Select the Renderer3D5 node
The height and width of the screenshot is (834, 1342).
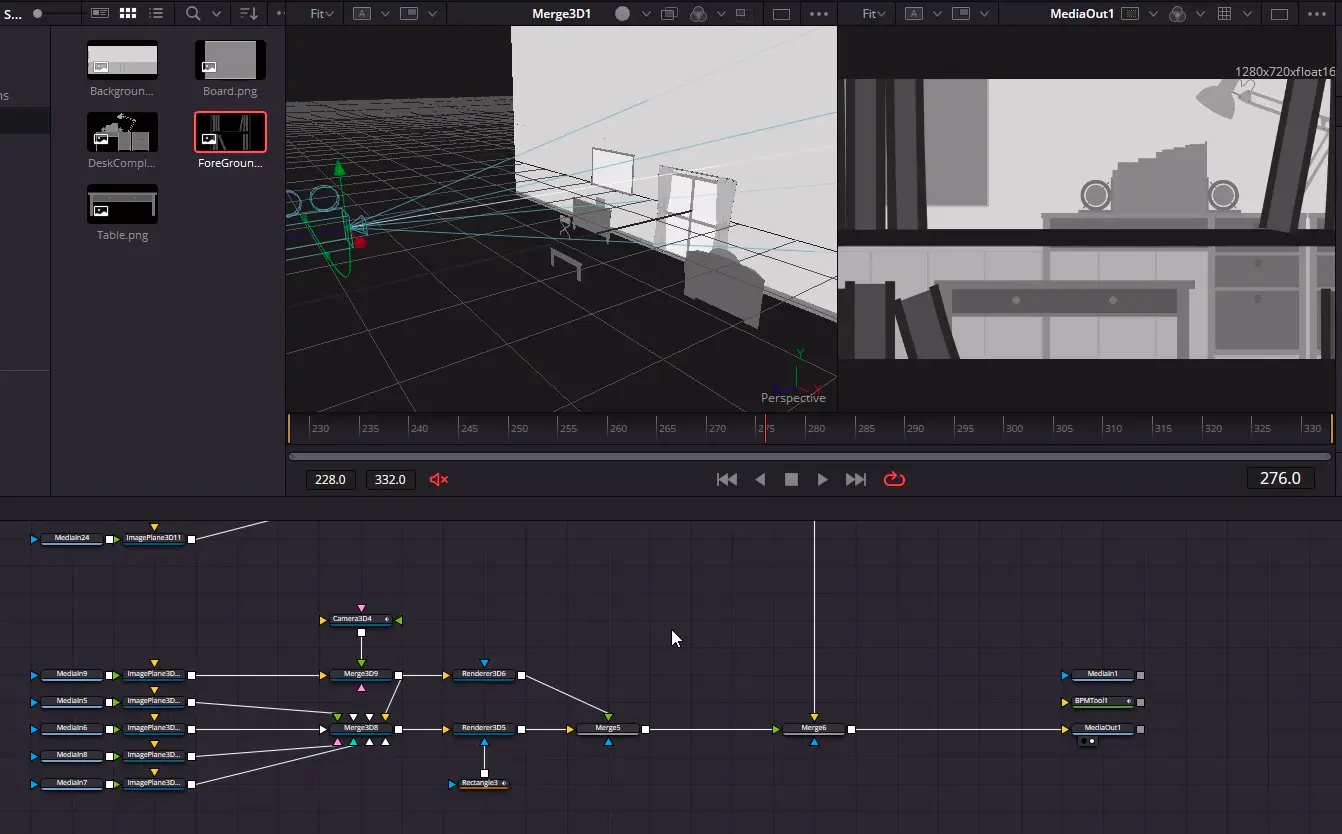pos(484,729)
